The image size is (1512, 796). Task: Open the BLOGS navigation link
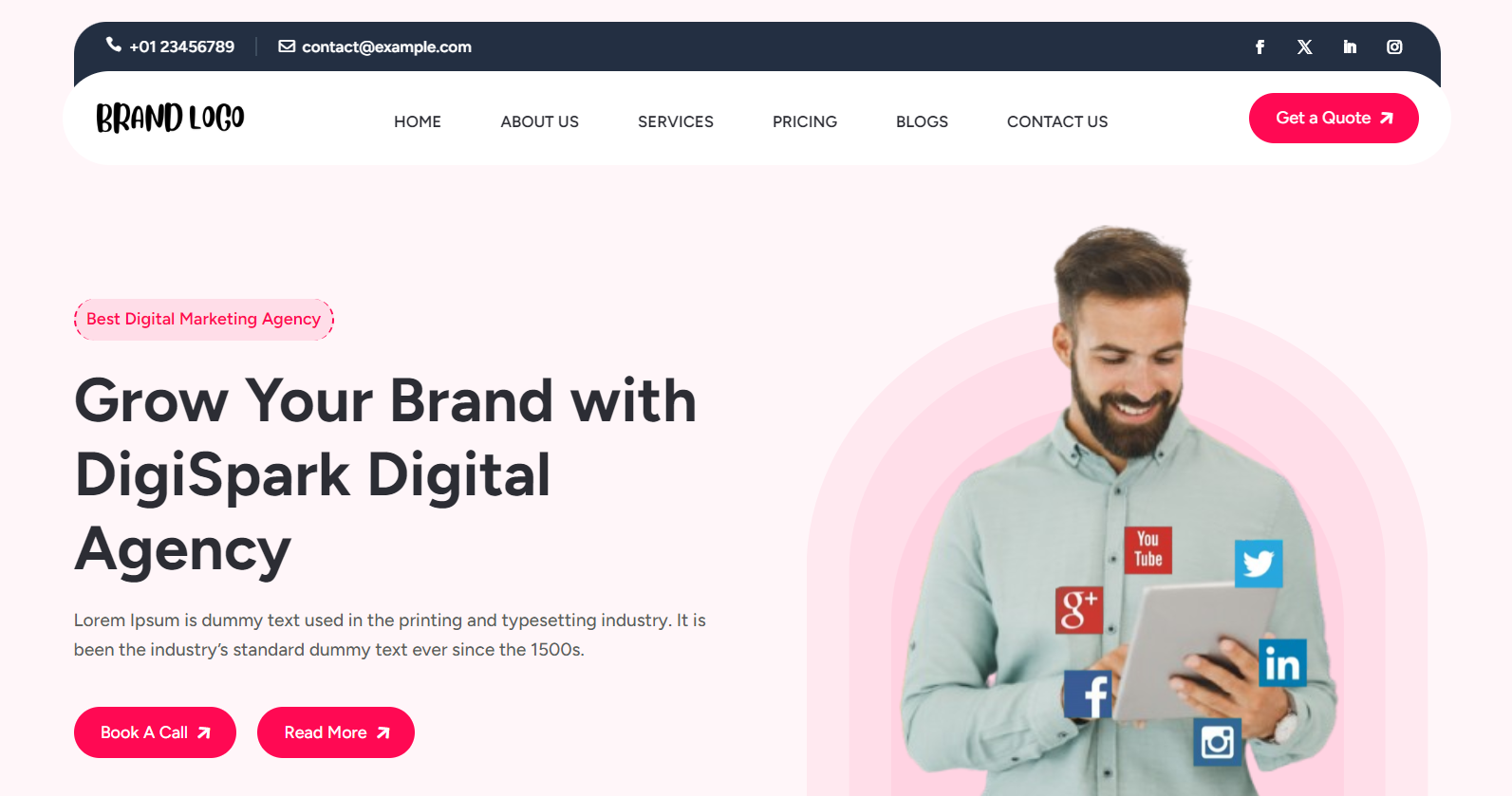pos(922,121)
